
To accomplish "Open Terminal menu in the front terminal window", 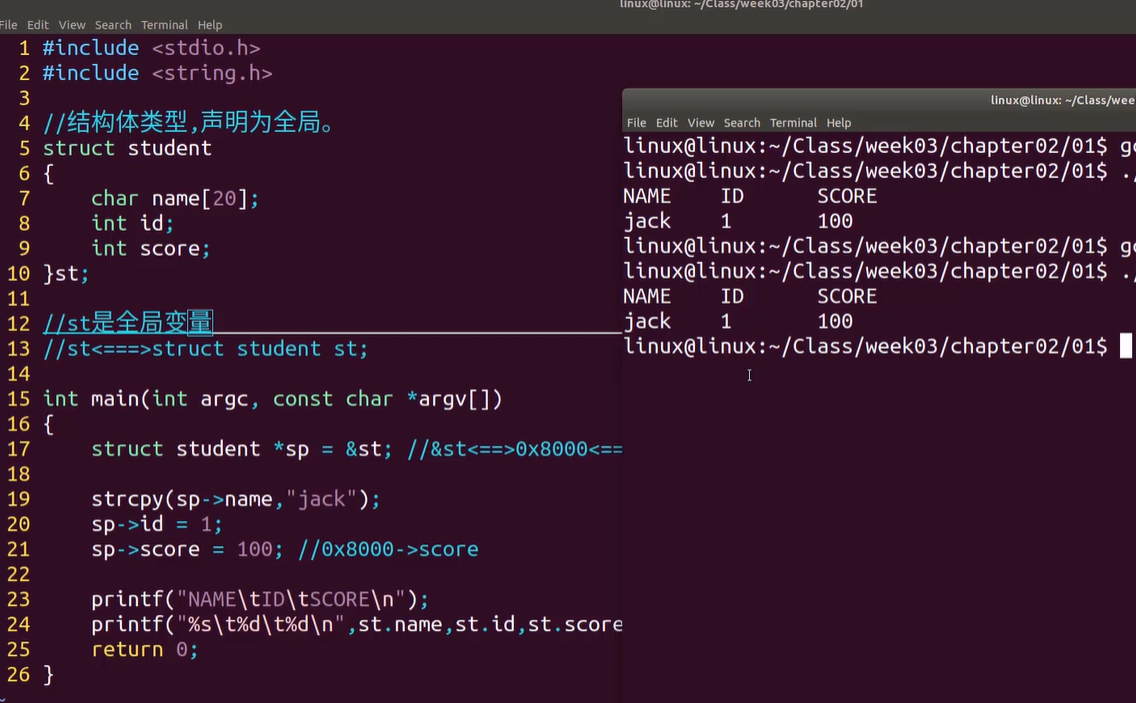I will pos(793,122).
